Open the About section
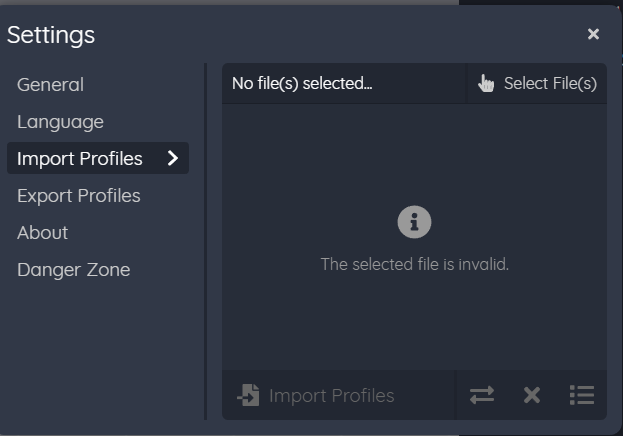623x436 pixels. pyautogui.click(x=43, y=233)
